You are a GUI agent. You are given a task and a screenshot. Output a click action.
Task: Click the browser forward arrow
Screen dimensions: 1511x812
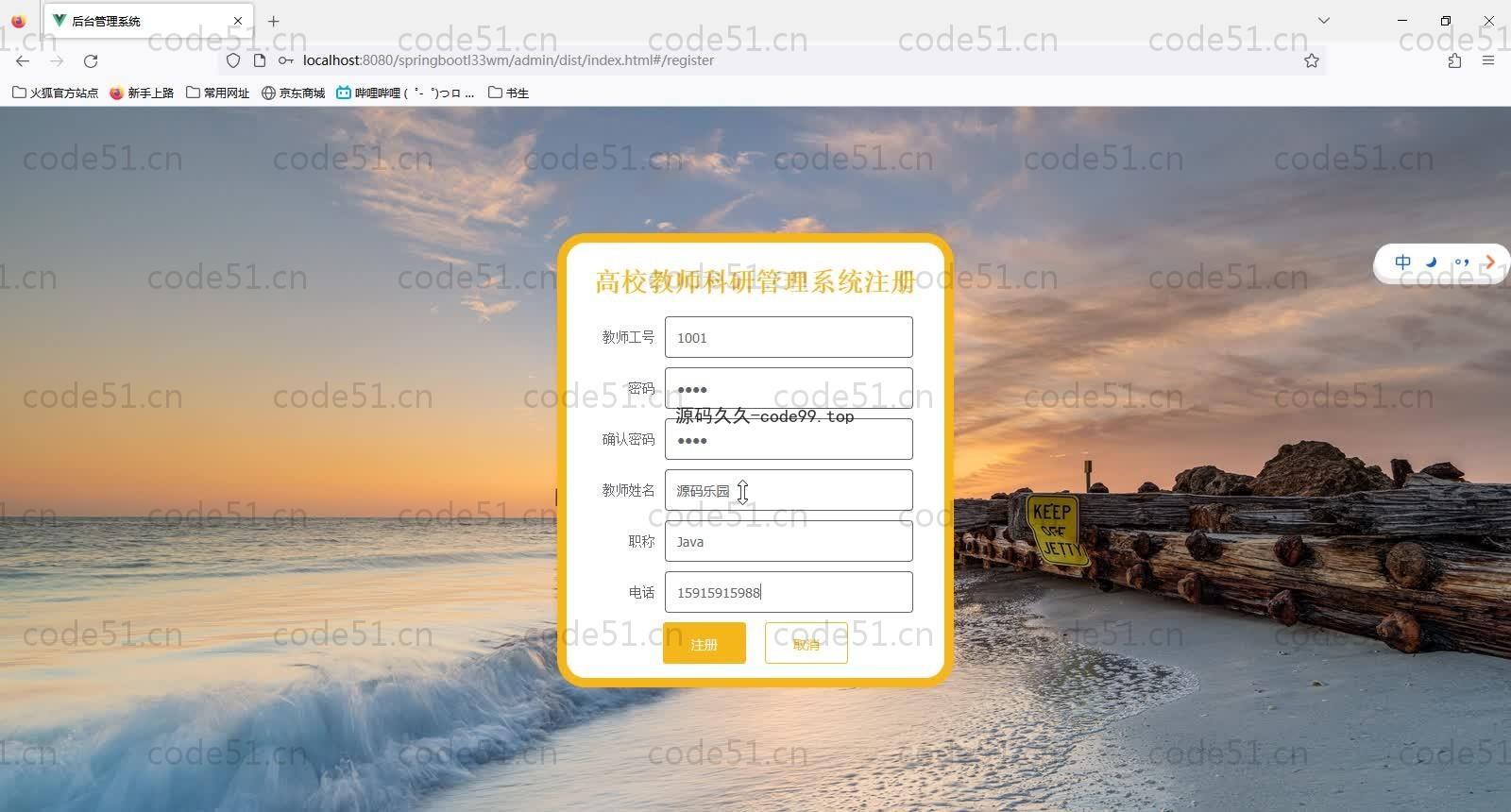[x=57, y=60]
